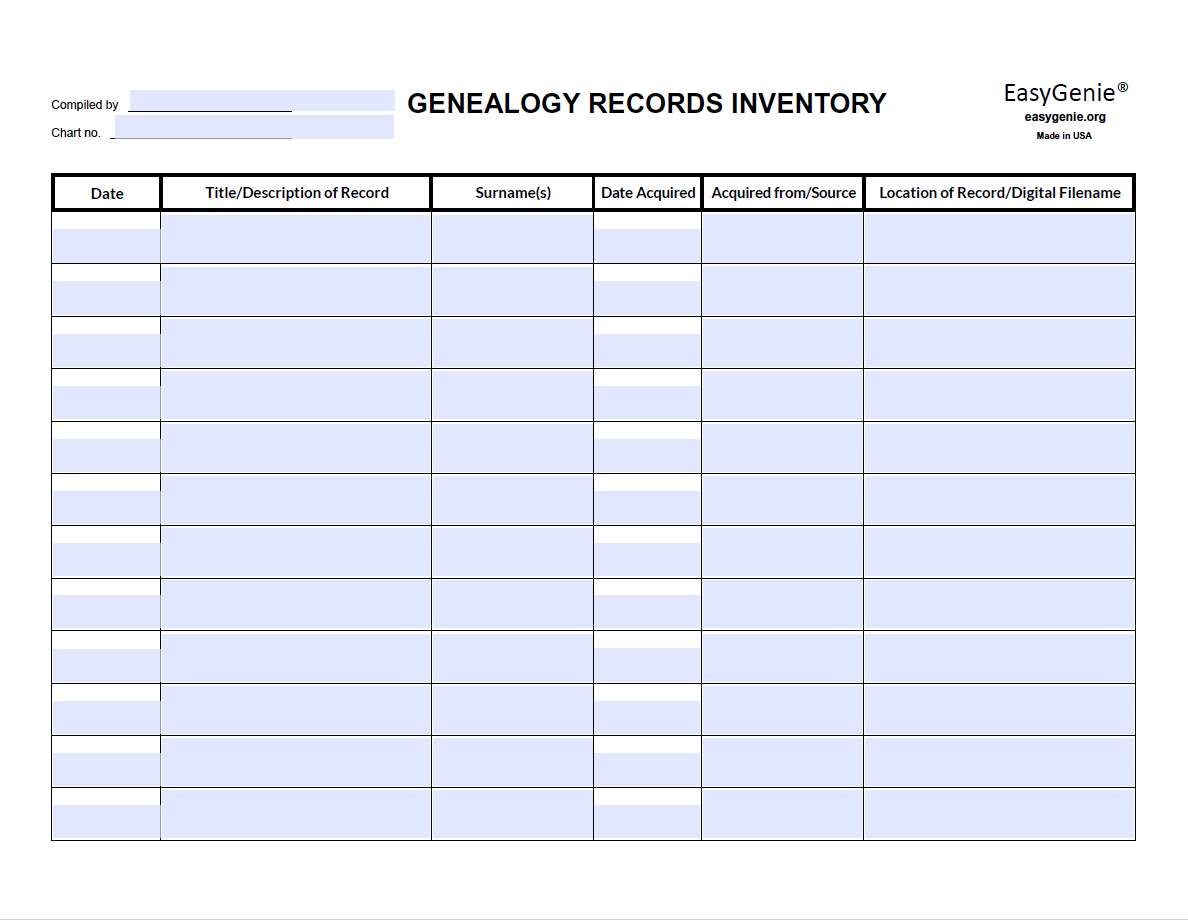1188x920 pixels.
Task: Open the easygenie.org website link
Action: click(x=1064, y=116)
